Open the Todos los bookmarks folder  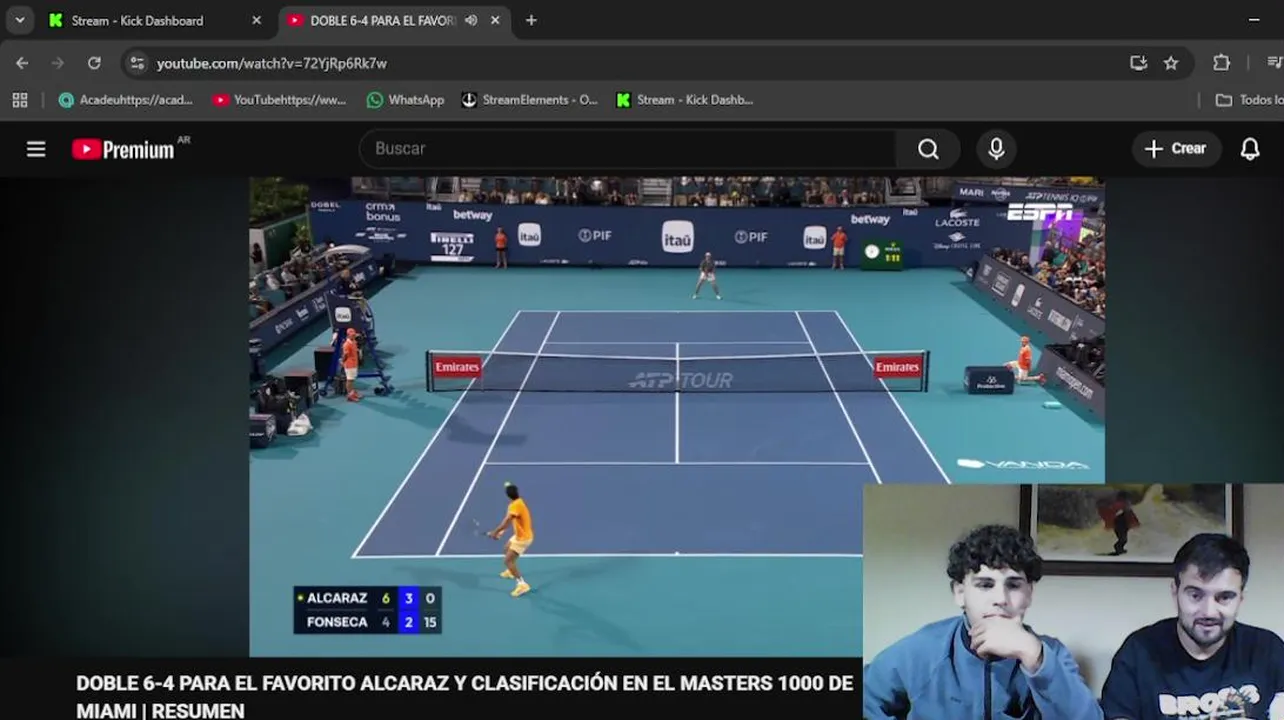pos(1248,100)
